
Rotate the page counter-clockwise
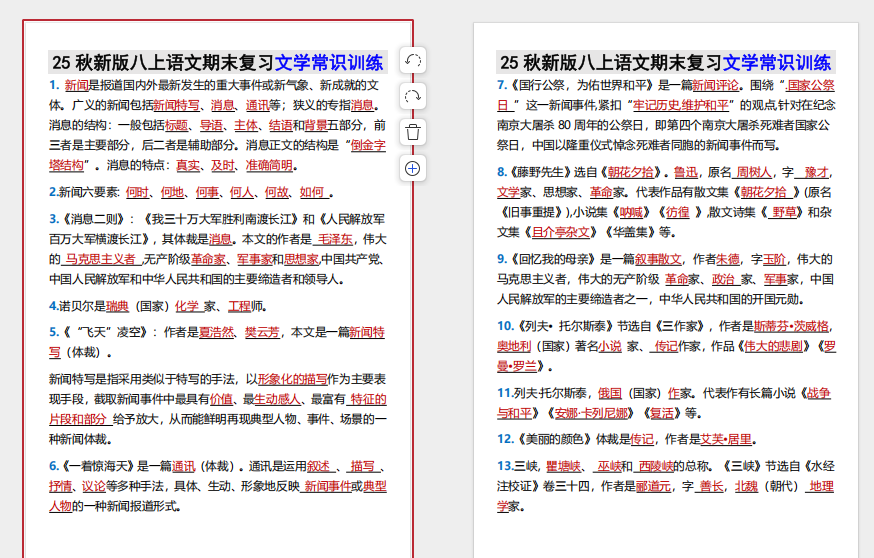[x=412, y=60]
